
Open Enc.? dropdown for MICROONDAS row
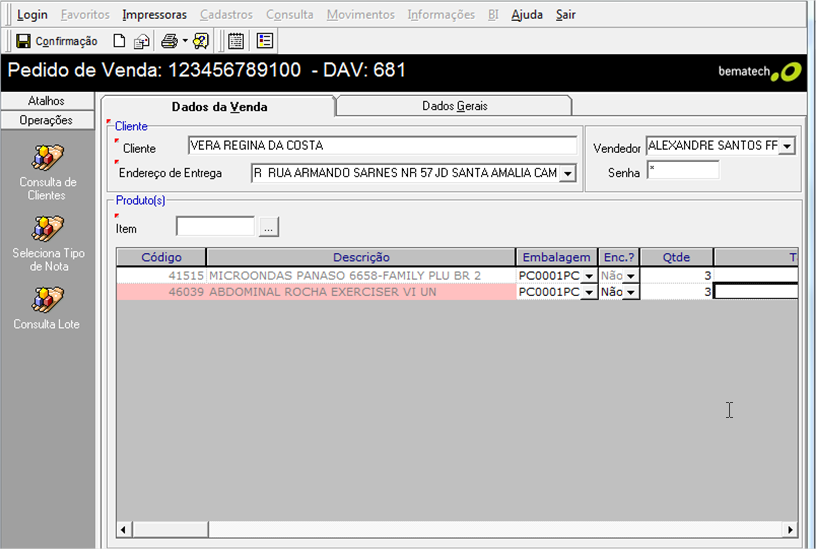click(x=630, y=276)
